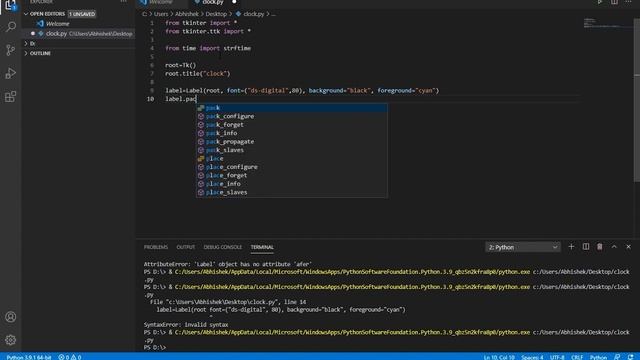Choose 'place' autocomplete suggestion
The image size is (640, 360).
[291, 158]
